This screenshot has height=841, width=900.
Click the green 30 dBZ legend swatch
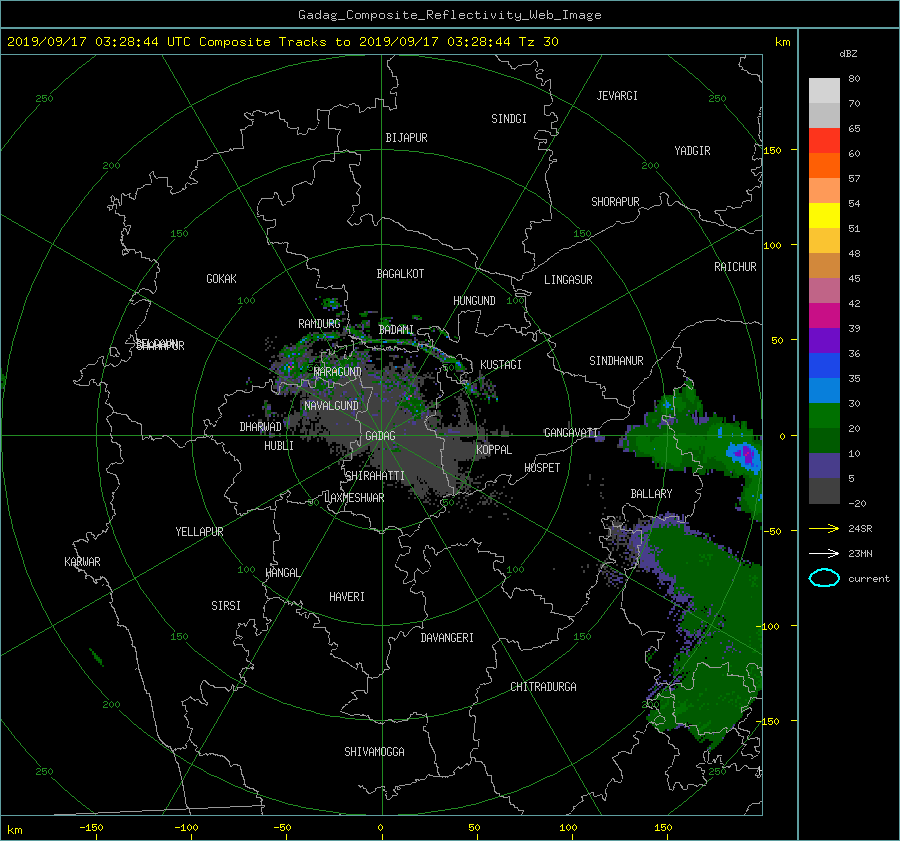click(824, 415)
